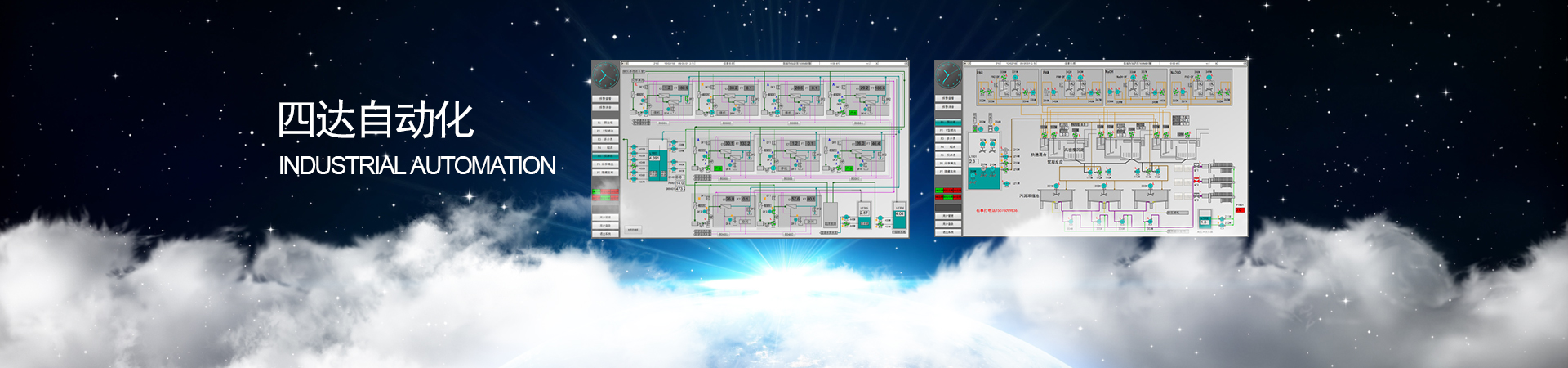Image resolution: width=1568 pixels, height=368 pixels.
Task: Select the teal tank showing level 4.04
Action: pos(899,214)
